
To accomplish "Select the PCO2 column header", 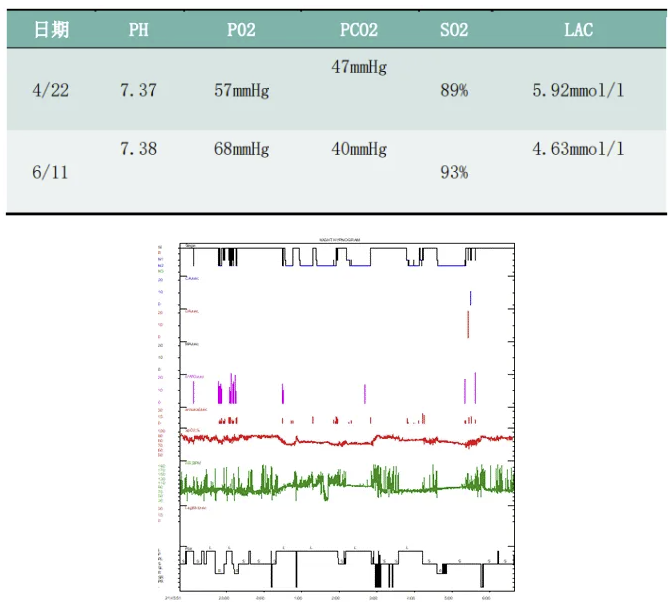I will click(358, 30).
